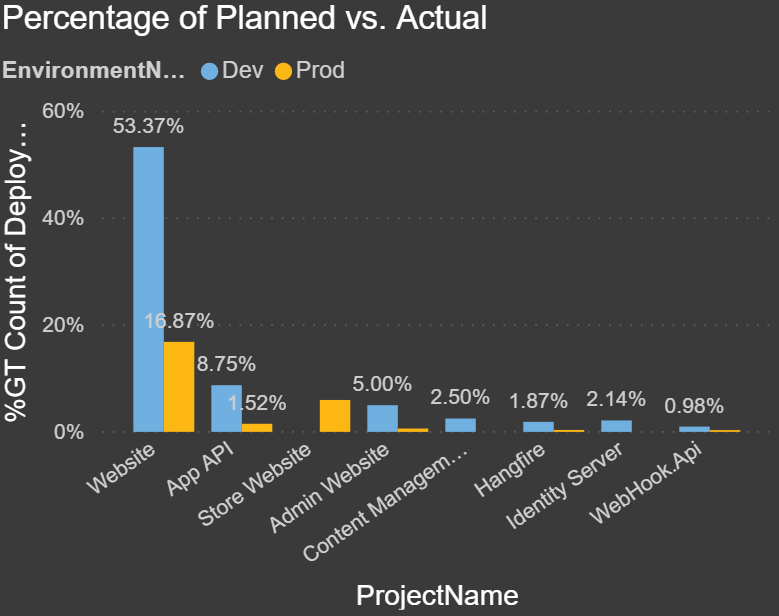Screen dimensions: 779x616
Task: Select the Content Management blue bar
Action: [460, 425]
